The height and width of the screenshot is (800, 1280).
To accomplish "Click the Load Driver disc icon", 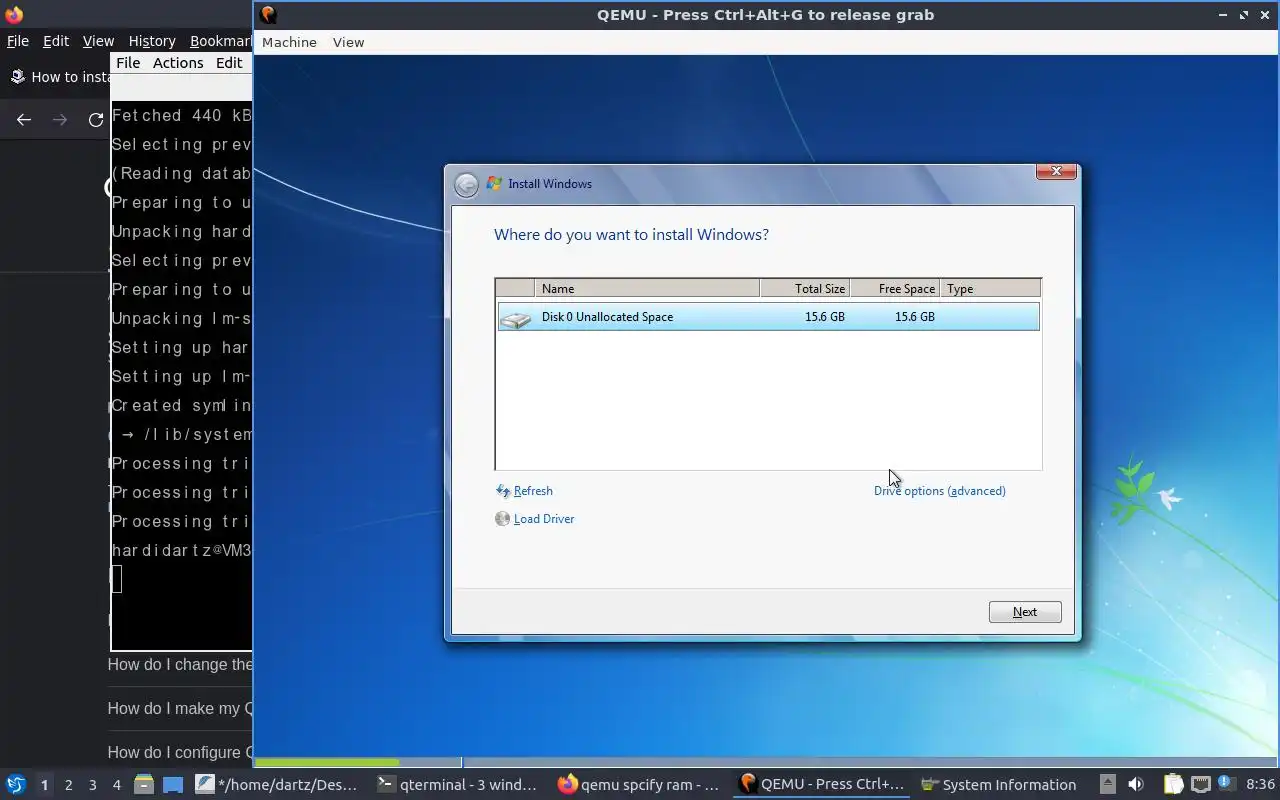I will tap(503, 519).
